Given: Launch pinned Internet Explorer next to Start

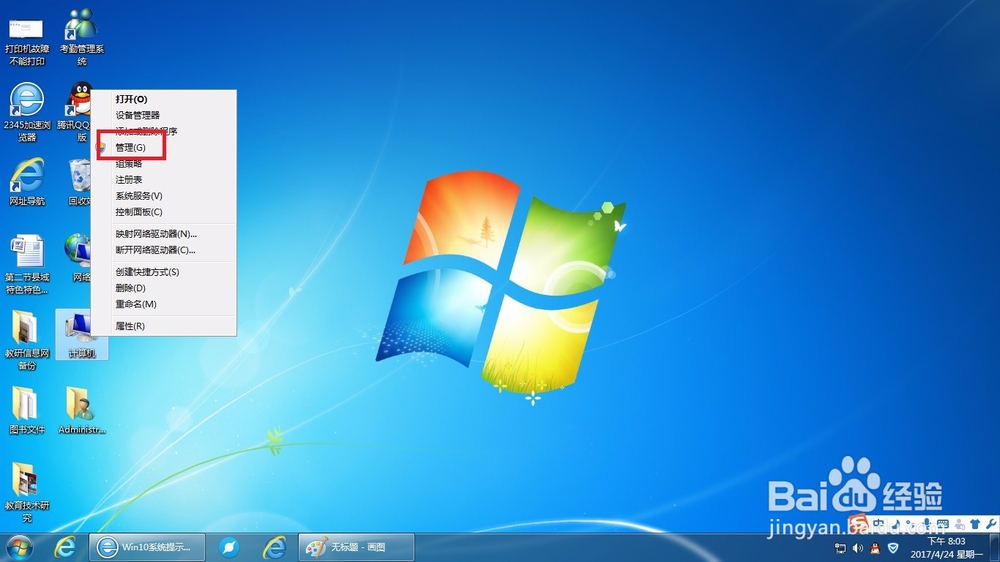Looking at the screenshot, I should [64, 547].
